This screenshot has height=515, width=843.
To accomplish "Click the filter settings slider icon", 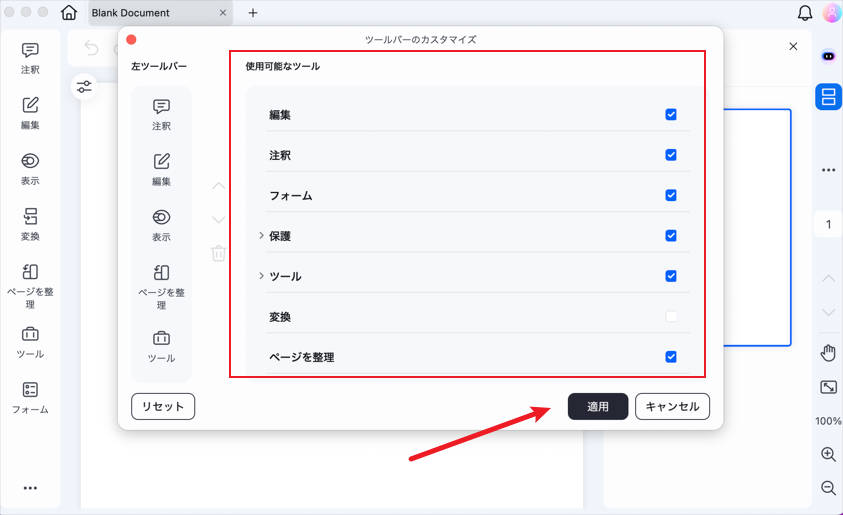I will point(84,87).
